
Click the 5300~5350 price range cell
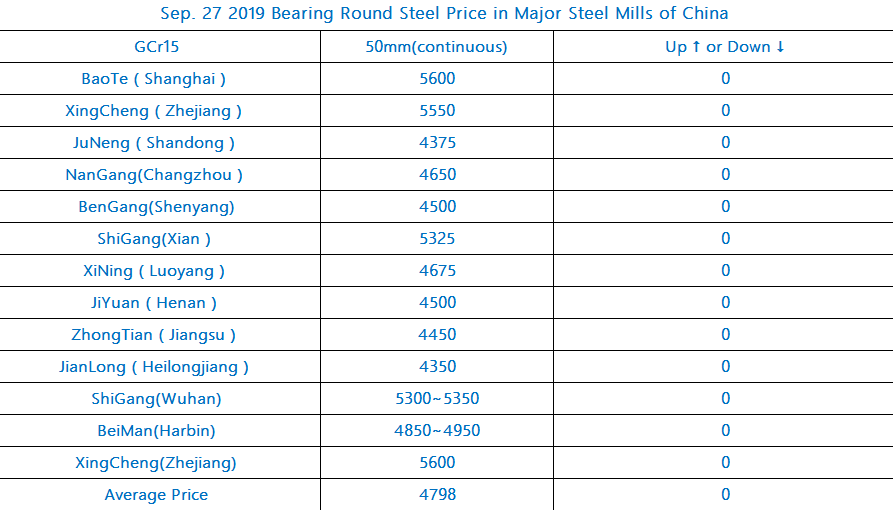[437, 399]
